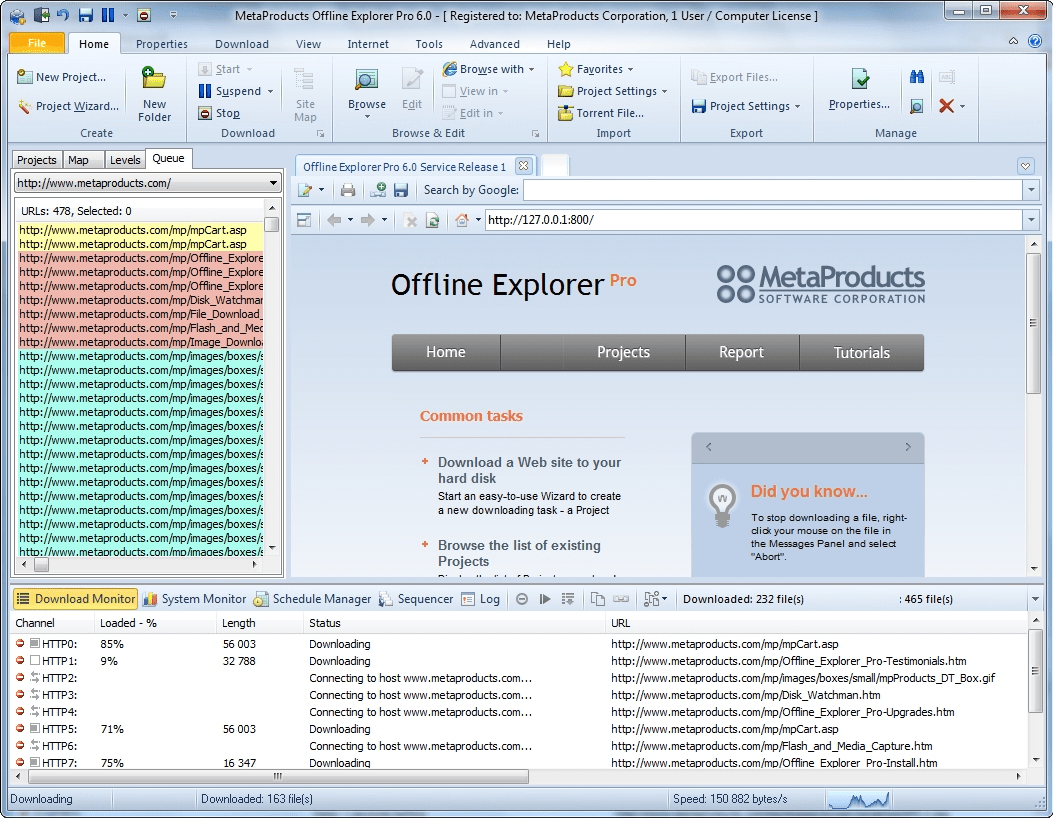Toggle the System Monitor view
Screen dimensions: 1053x818
[x=194, y=599]
